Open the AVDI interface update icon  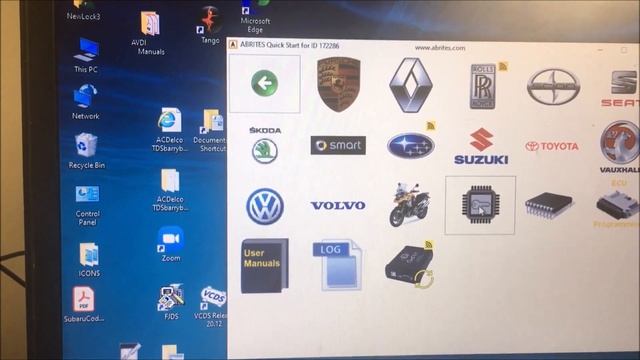coord(409,265)
